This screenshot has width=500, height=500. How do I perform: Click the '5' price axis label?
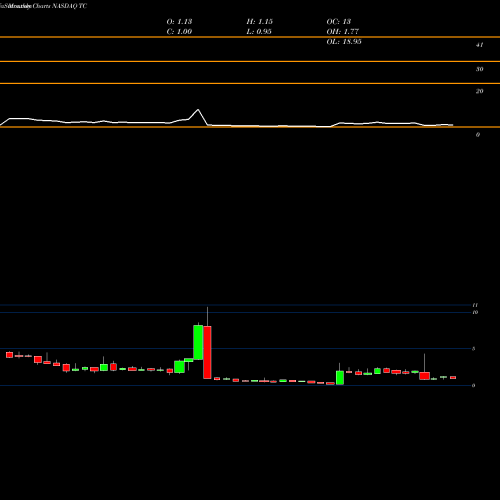(473, 349)
